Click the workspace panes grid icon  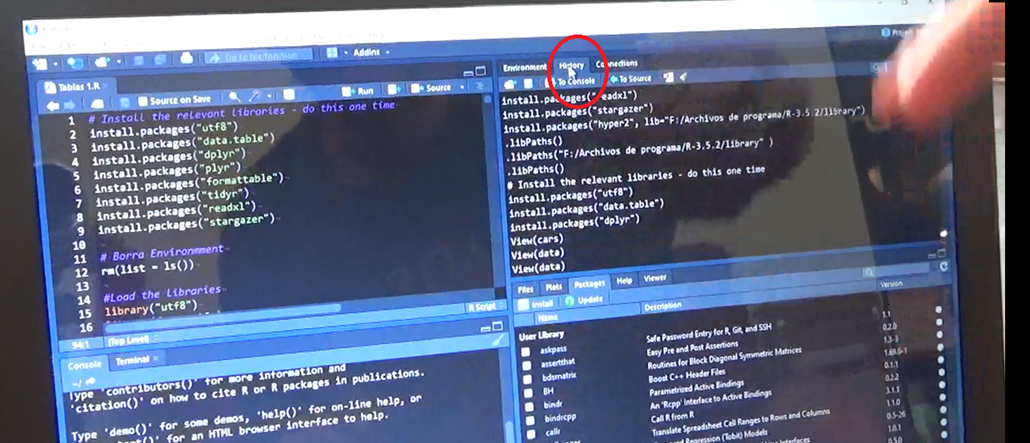point(332,53)
